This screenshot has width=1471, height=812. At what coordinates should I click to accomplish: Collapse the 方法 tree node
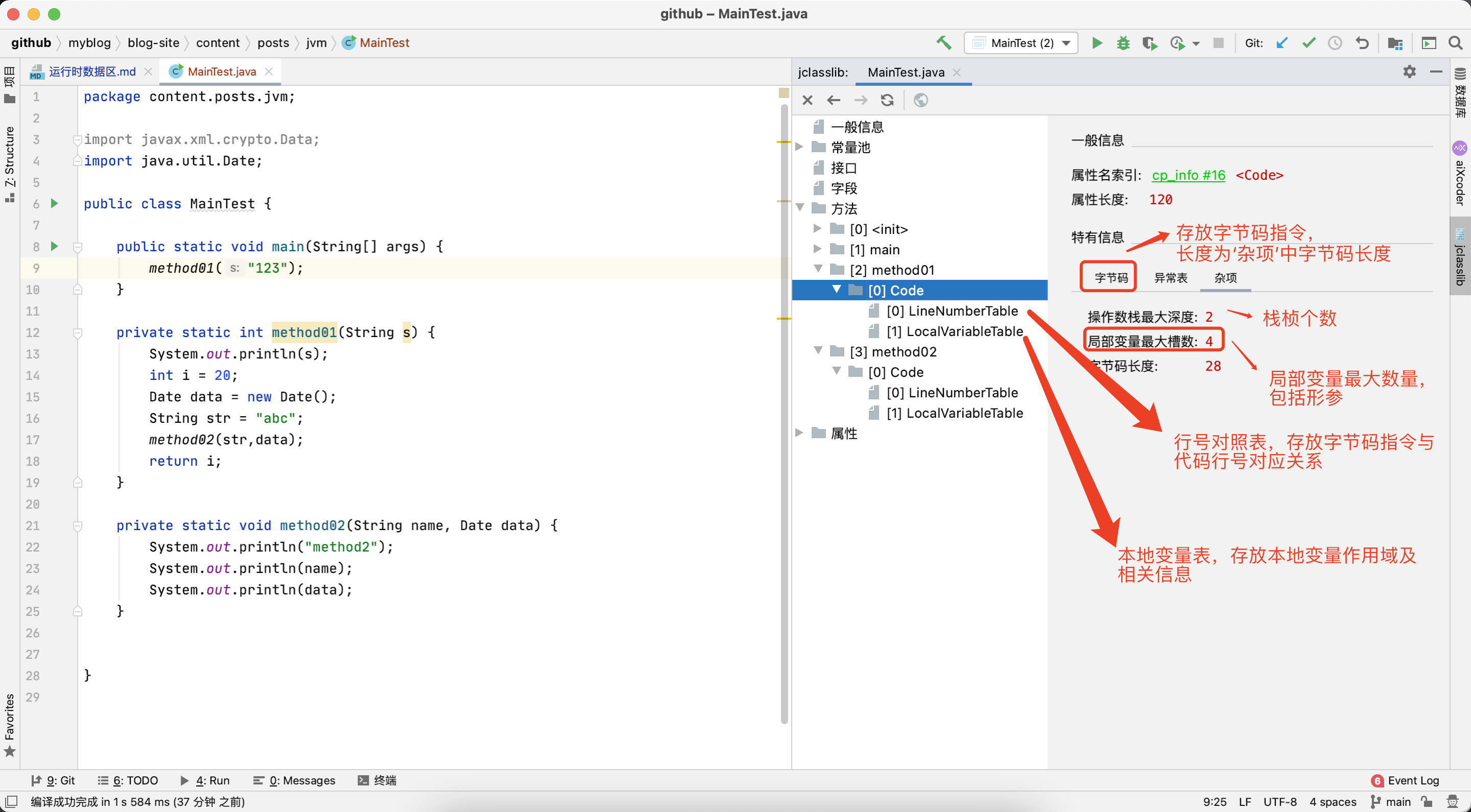coord(800,207)
